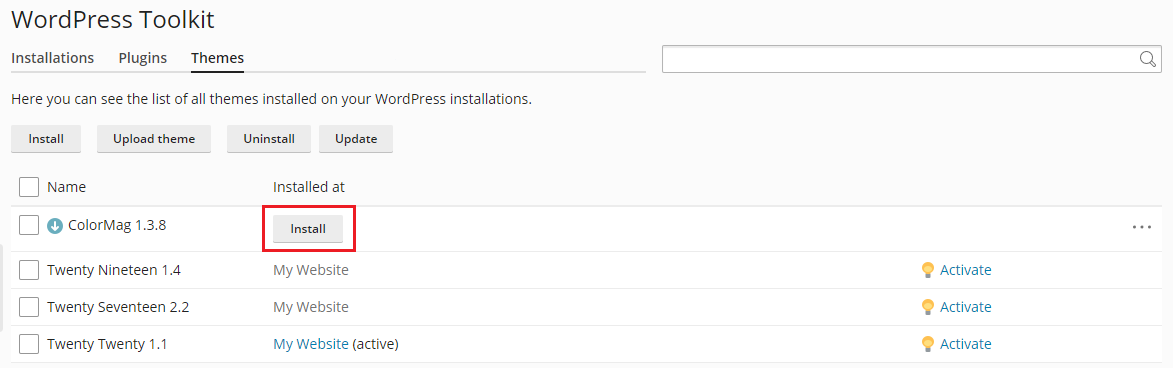Check the ColorMag 1.3.8 checkbox
The height and width of the screenshot is (368, 1173).
pos(28,224)
